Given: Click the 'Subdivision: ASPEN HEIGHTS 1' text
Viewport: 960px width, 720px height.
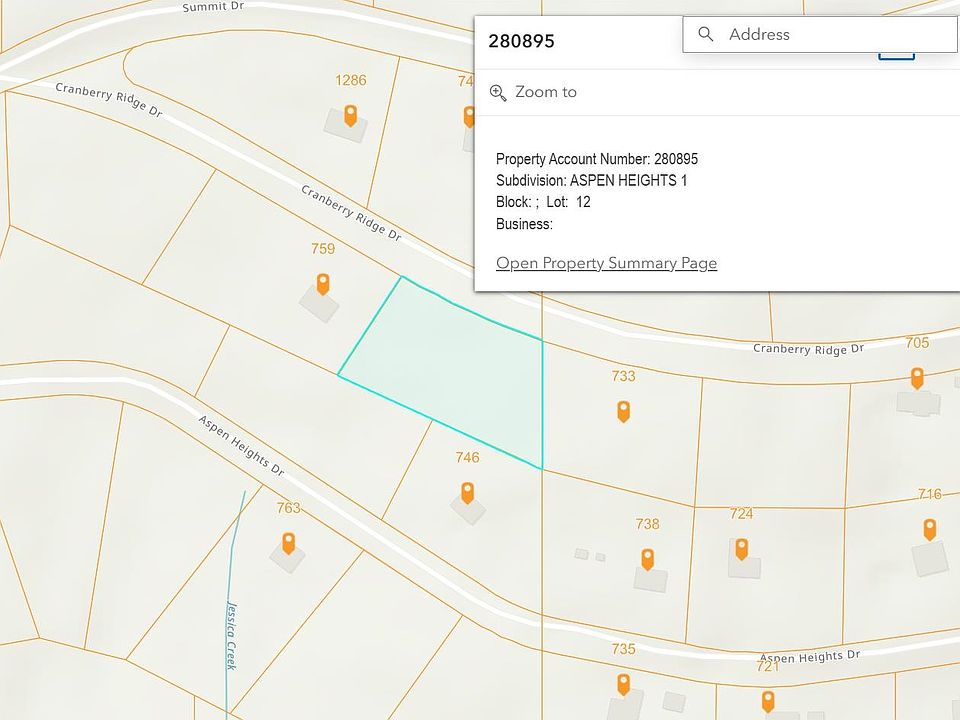Looking at the screenshot, I should point(591,181).
